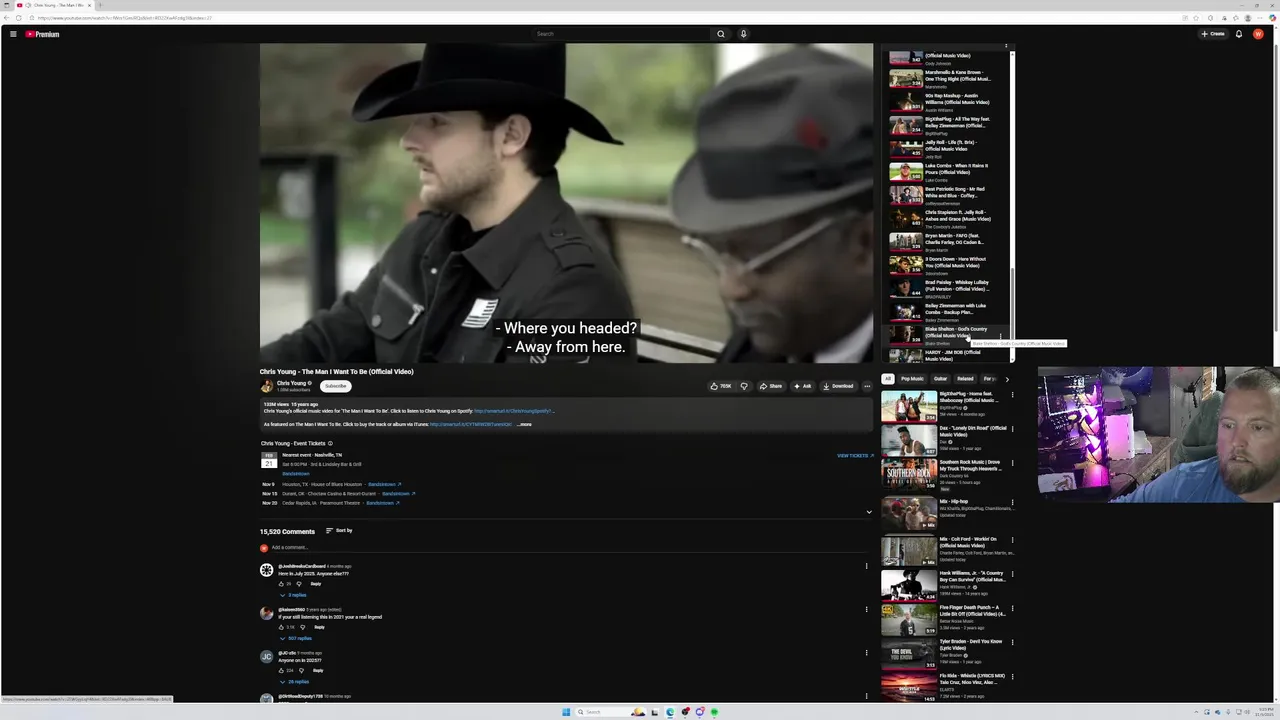Open the Windows Start button

tap(565, 712)
